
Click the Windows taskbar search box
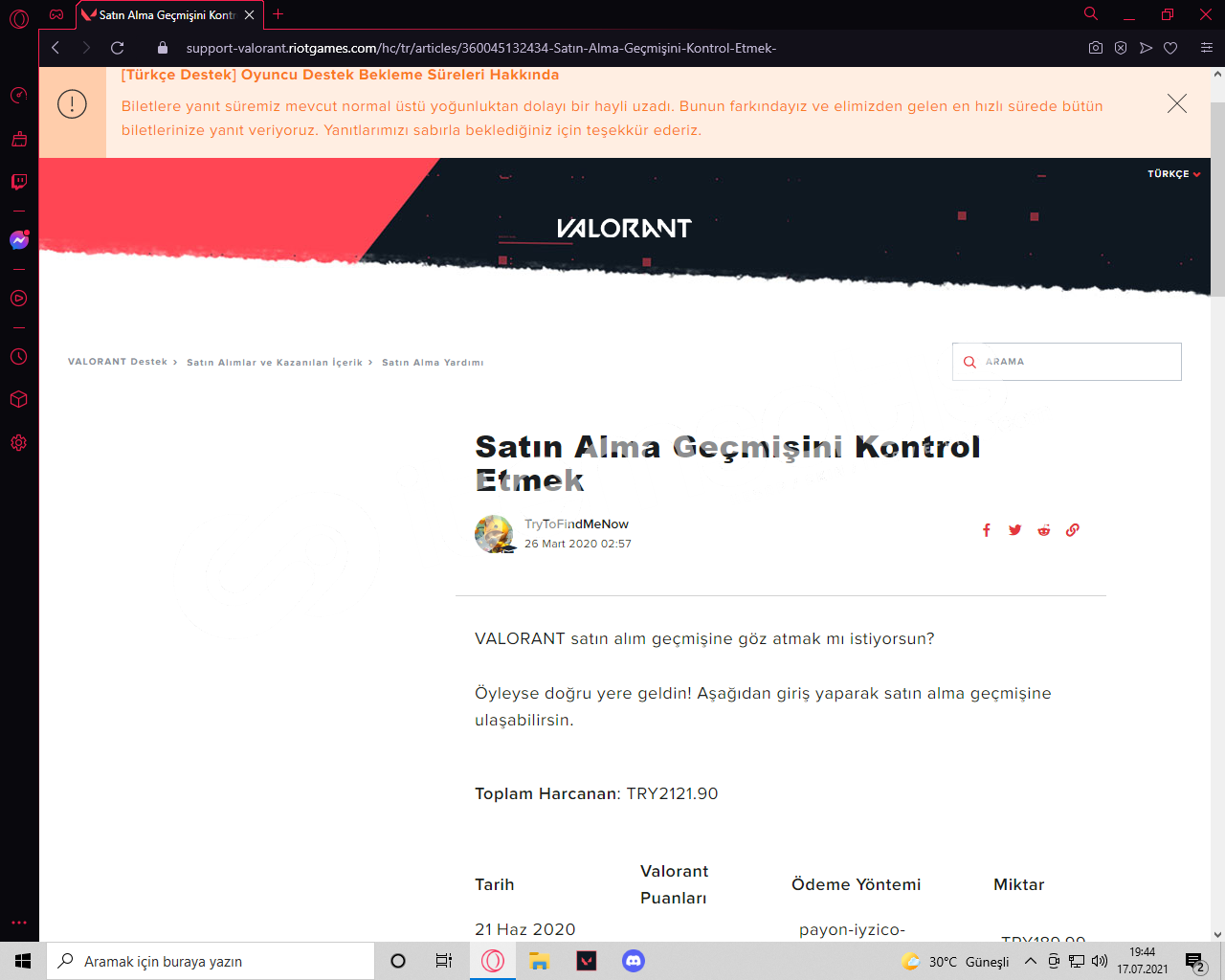coord(211,961)
